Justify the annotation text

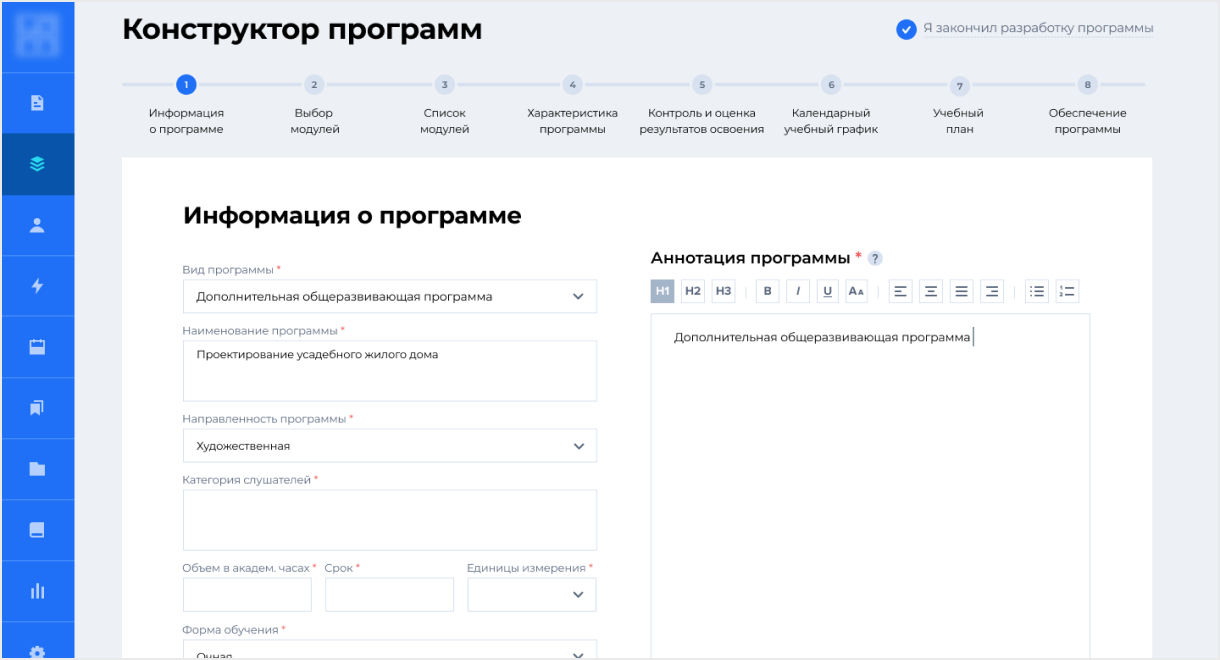961,291
